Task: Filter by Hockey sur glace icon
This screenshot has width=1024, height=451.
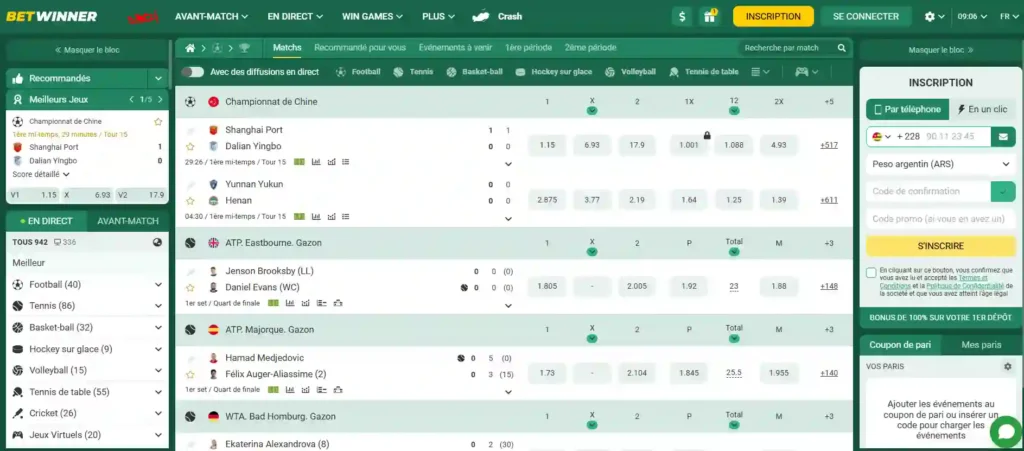Action: (x=520, y=72)
